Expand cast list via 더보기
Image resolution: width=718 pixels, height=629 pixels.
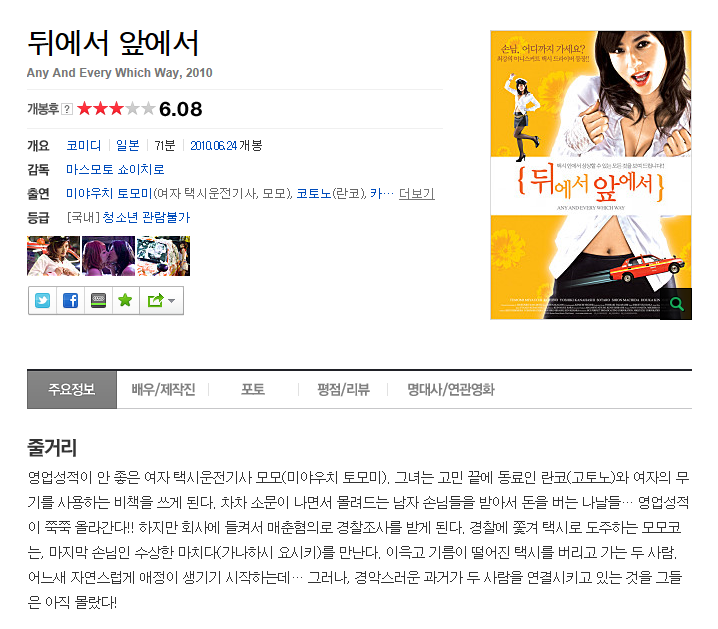point(416,194)
